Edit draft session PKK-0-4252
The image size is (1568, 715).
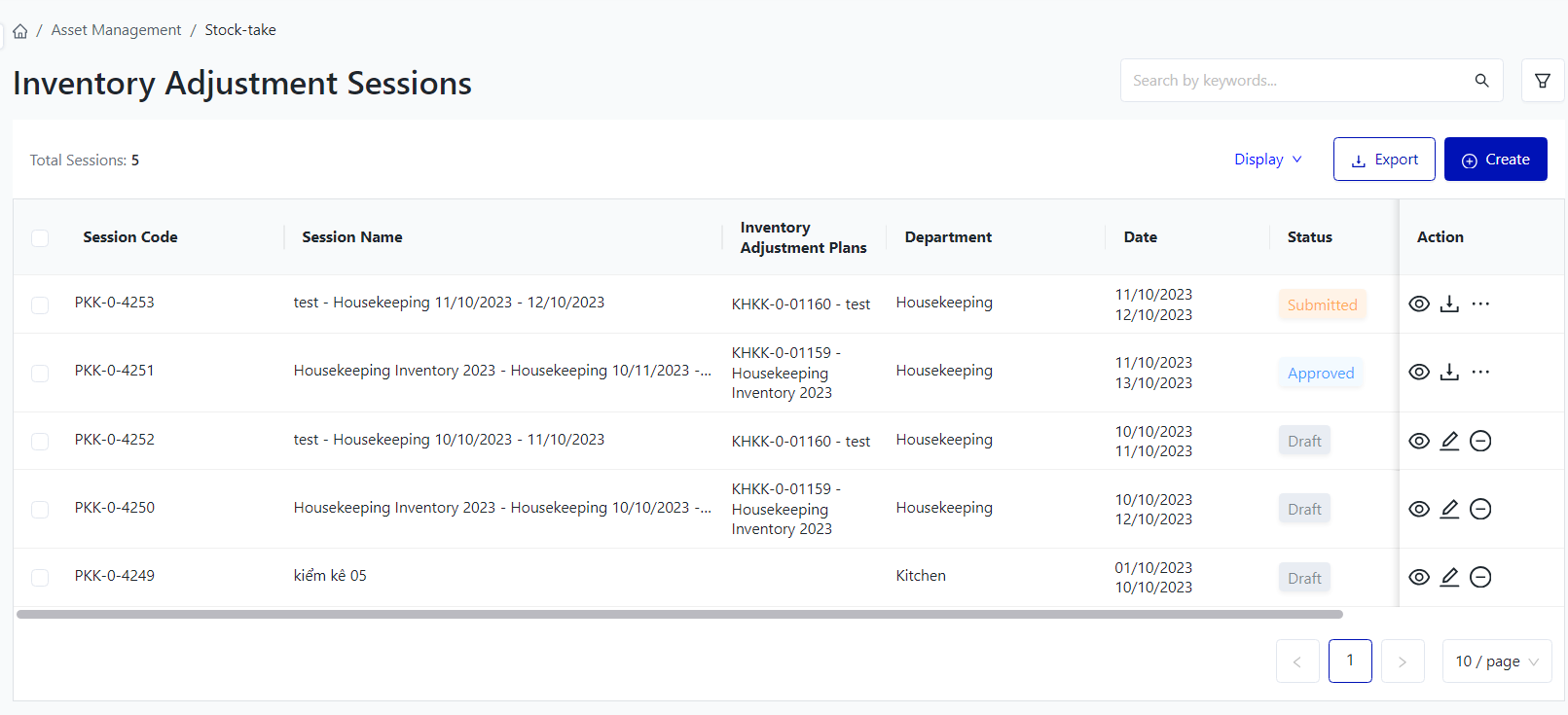point(1449,441)
